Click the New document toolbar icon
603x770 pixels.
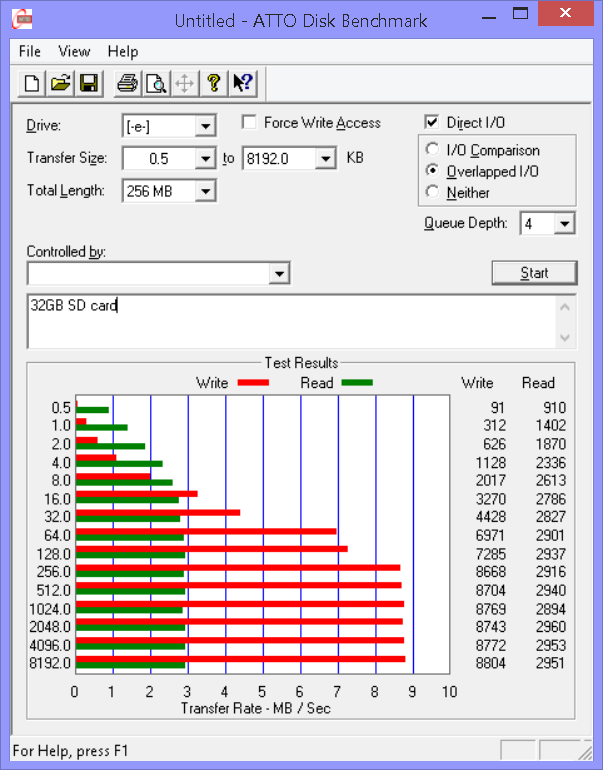tap(32, 83)
